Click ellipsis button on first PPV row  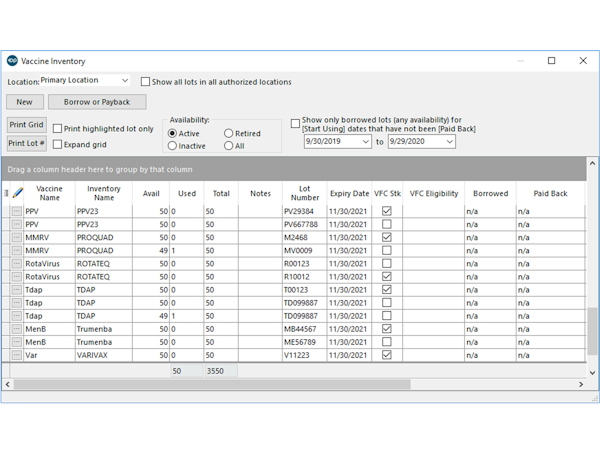(x=16, y=212)
